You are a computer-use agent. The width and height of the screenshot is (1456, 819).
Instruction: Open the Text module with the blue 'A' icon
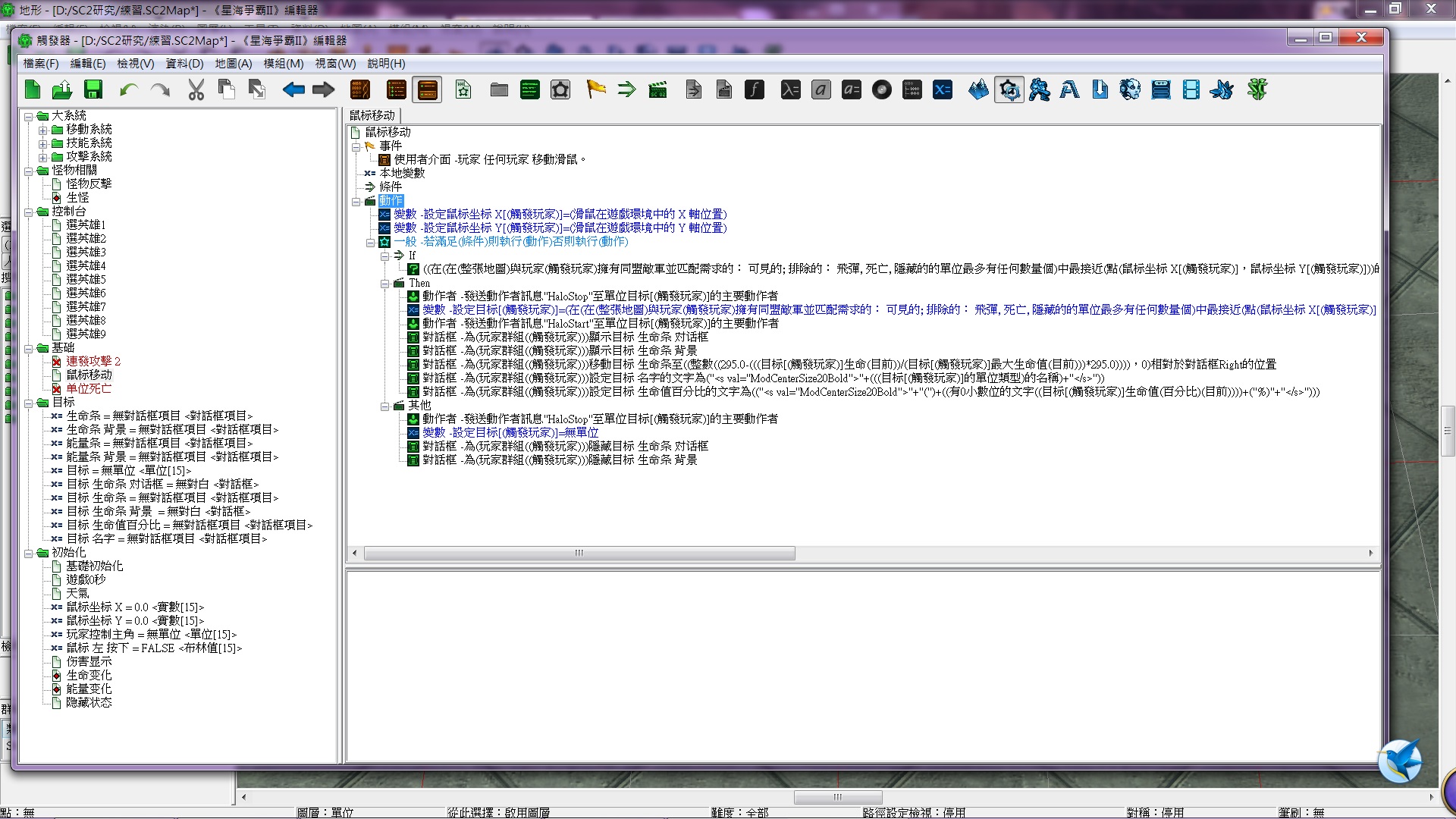coord(1070,89)
